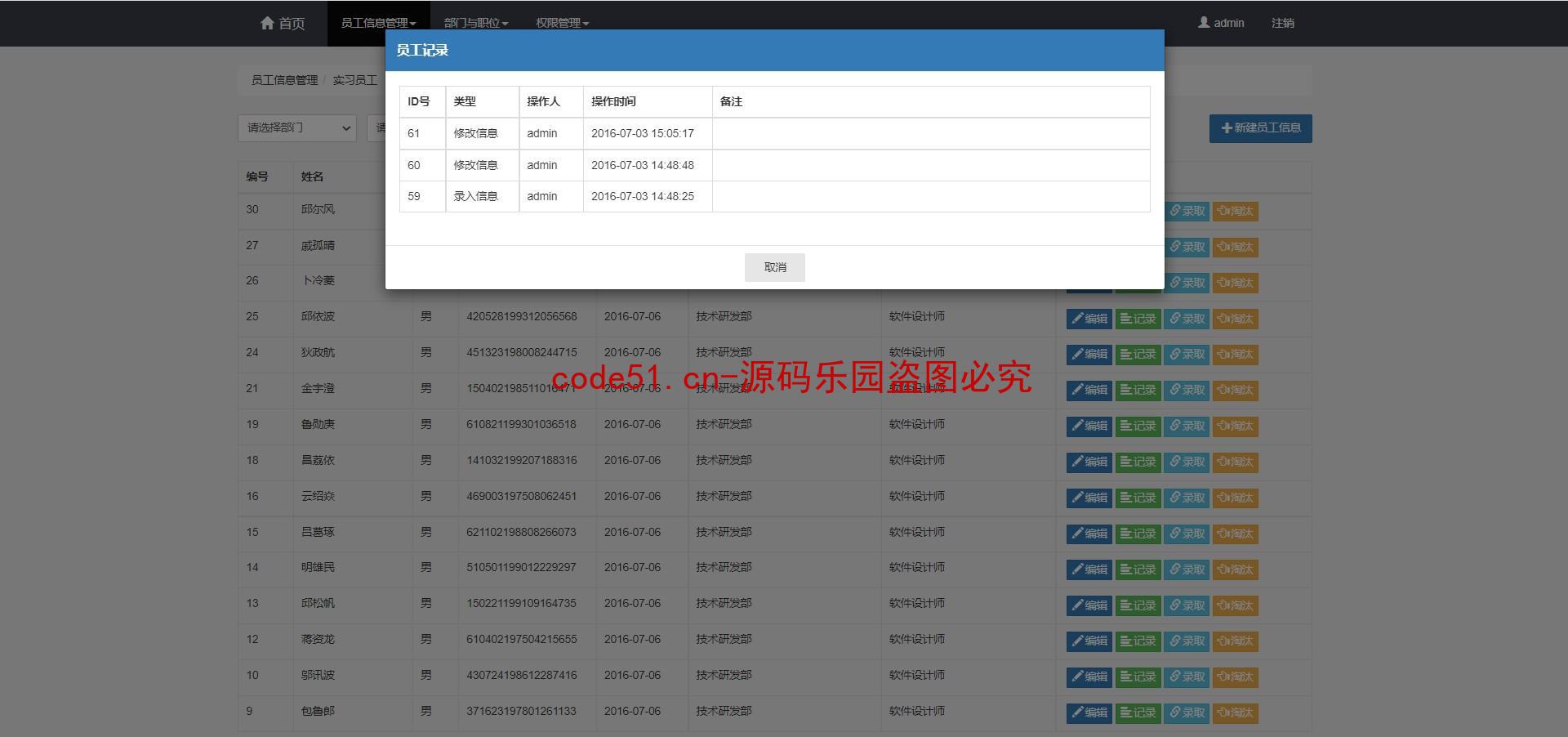The image size is (1568, 737).
Task: Click 录取 for employee 金宇澄
Action: tap(1187, 391)
